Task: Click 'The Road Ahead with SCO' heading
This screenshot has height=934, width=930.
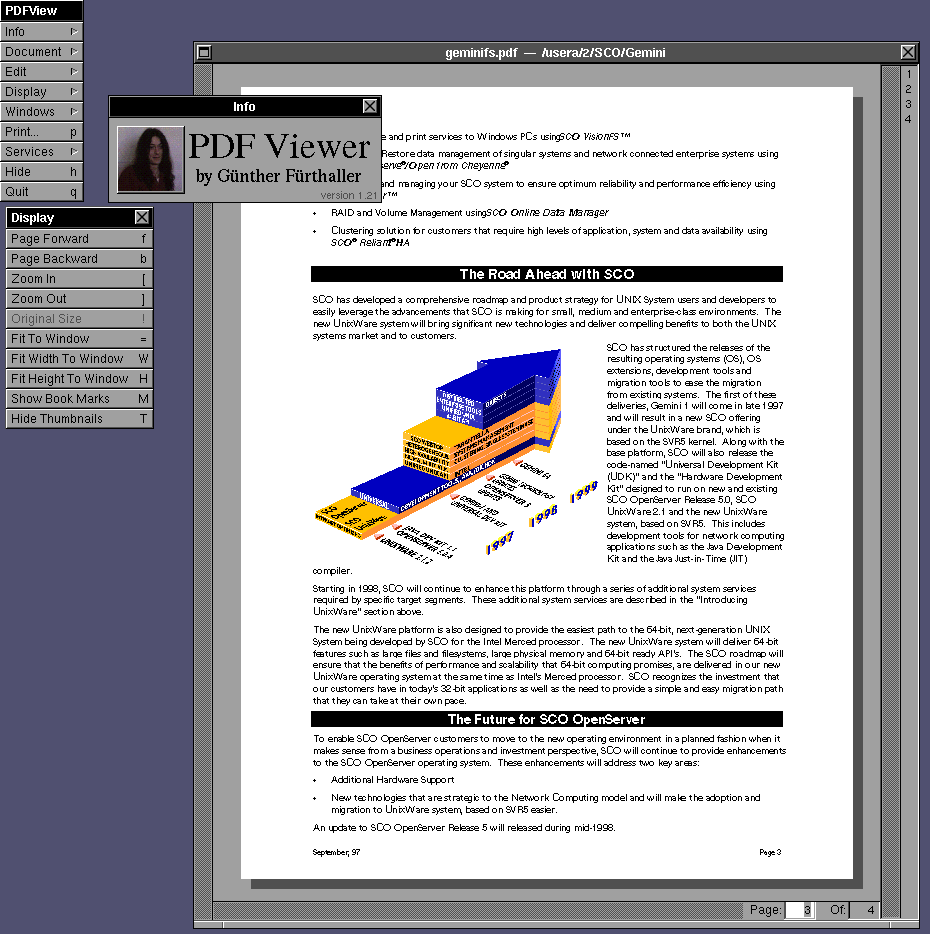Action: 546,274
